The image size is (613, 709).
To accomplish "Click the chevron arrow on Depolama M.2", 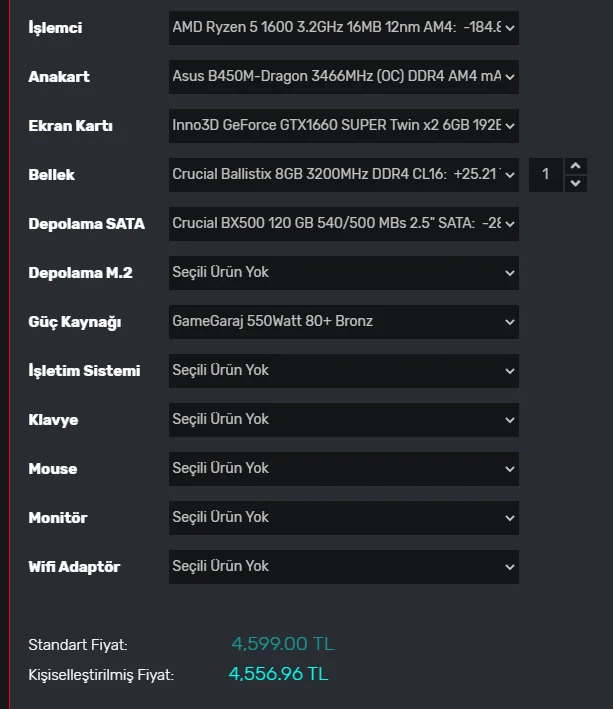I will click(x=510, y=273).
